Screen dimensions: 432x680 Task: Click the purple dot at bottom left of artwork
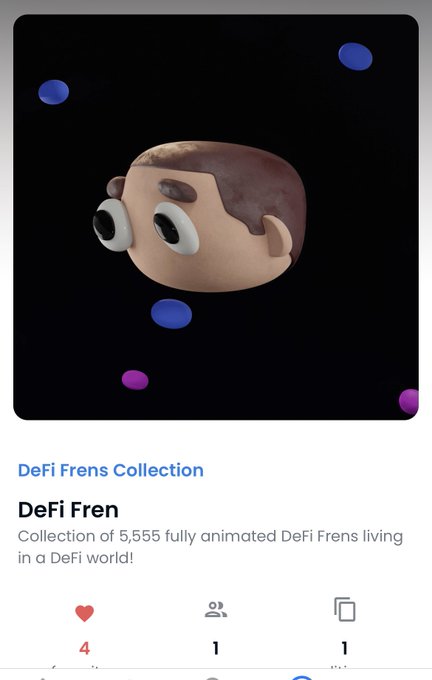(135, 380)
